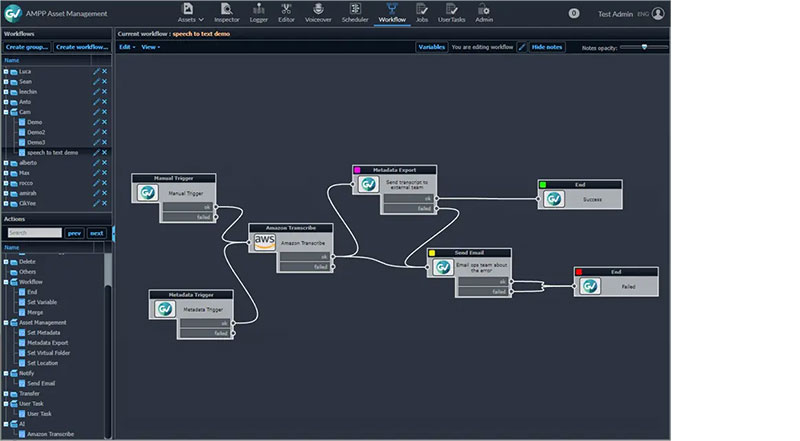Viewport: 800px width, 441px height.
Task: Click the Test Admin user avatar icon
Action: point(658,14)
